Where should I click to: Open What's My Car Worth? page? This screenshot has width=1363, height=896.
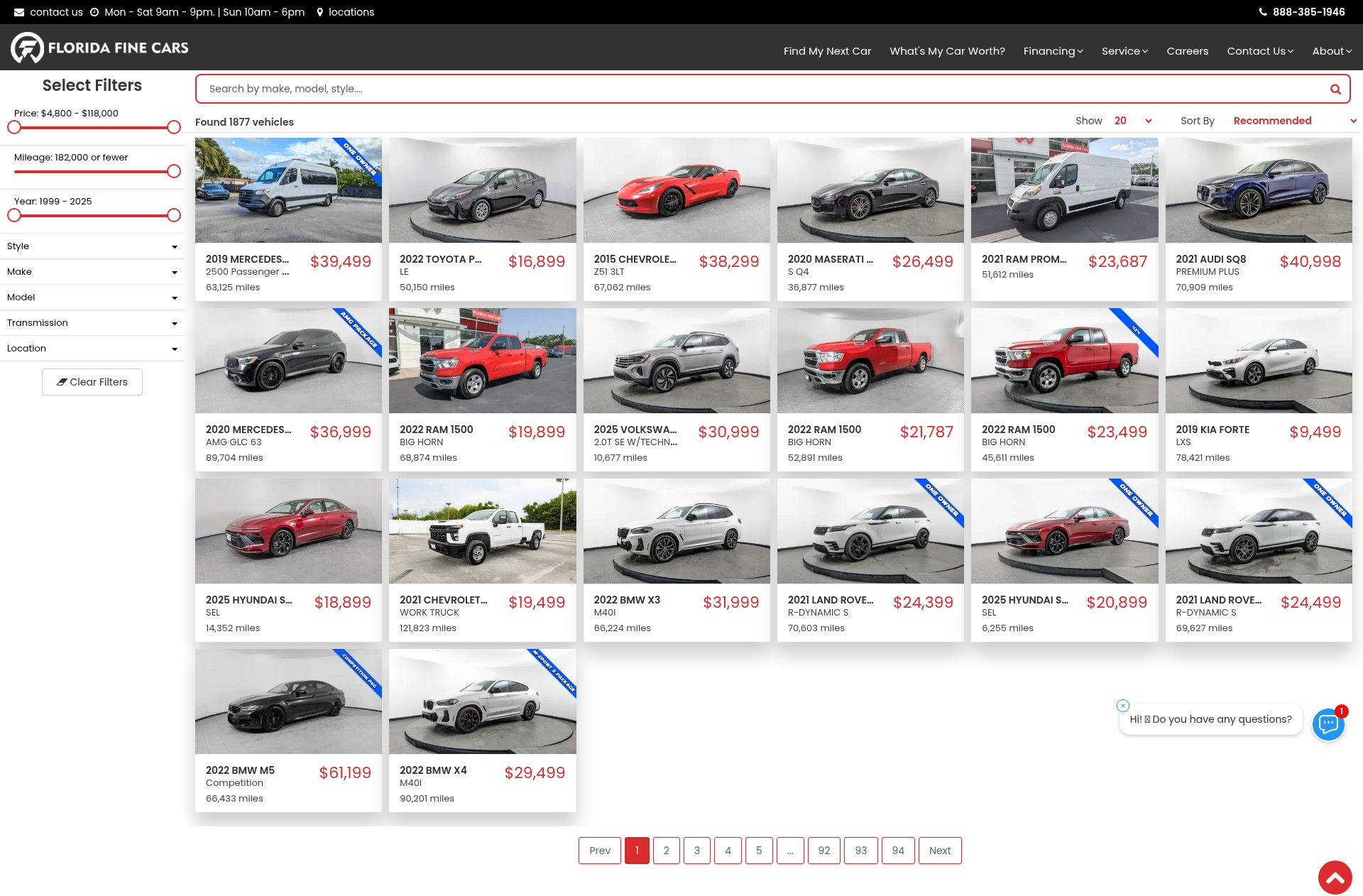coord(947,51)
